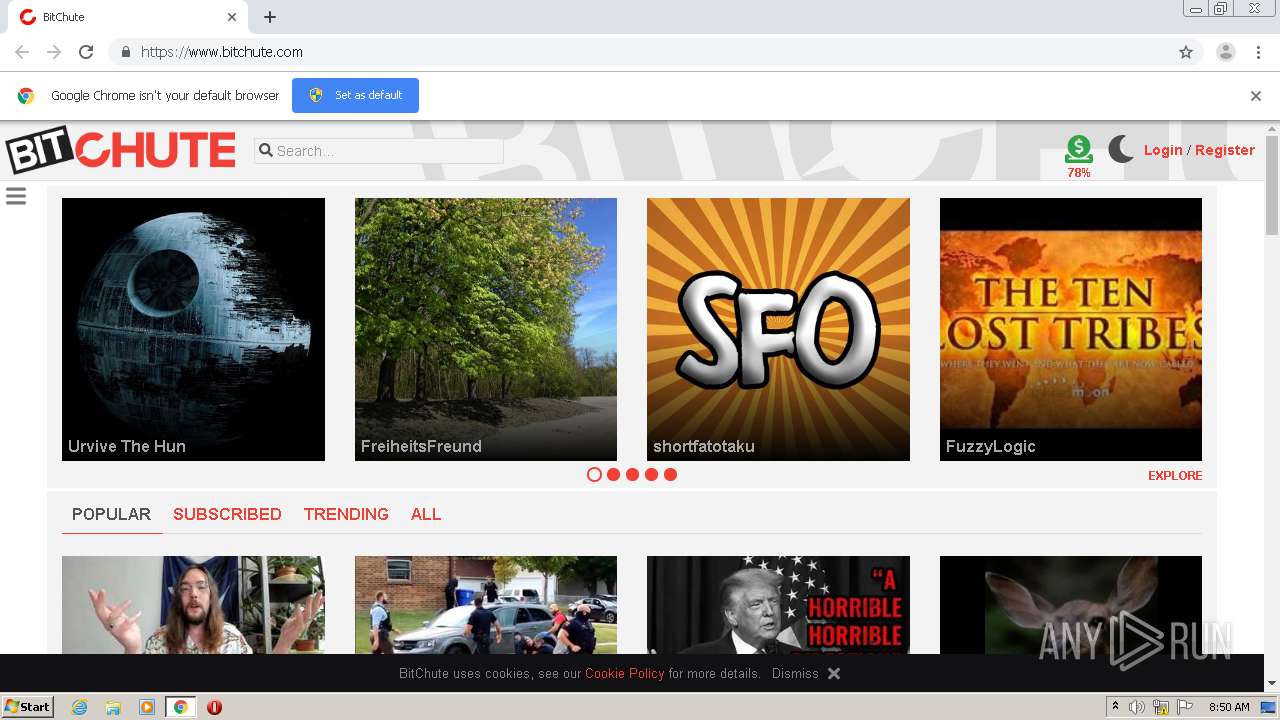This screenshot has width=1280, height=720.
Task: Select the fifth carousel page dot
Action: tap(670, 475)
